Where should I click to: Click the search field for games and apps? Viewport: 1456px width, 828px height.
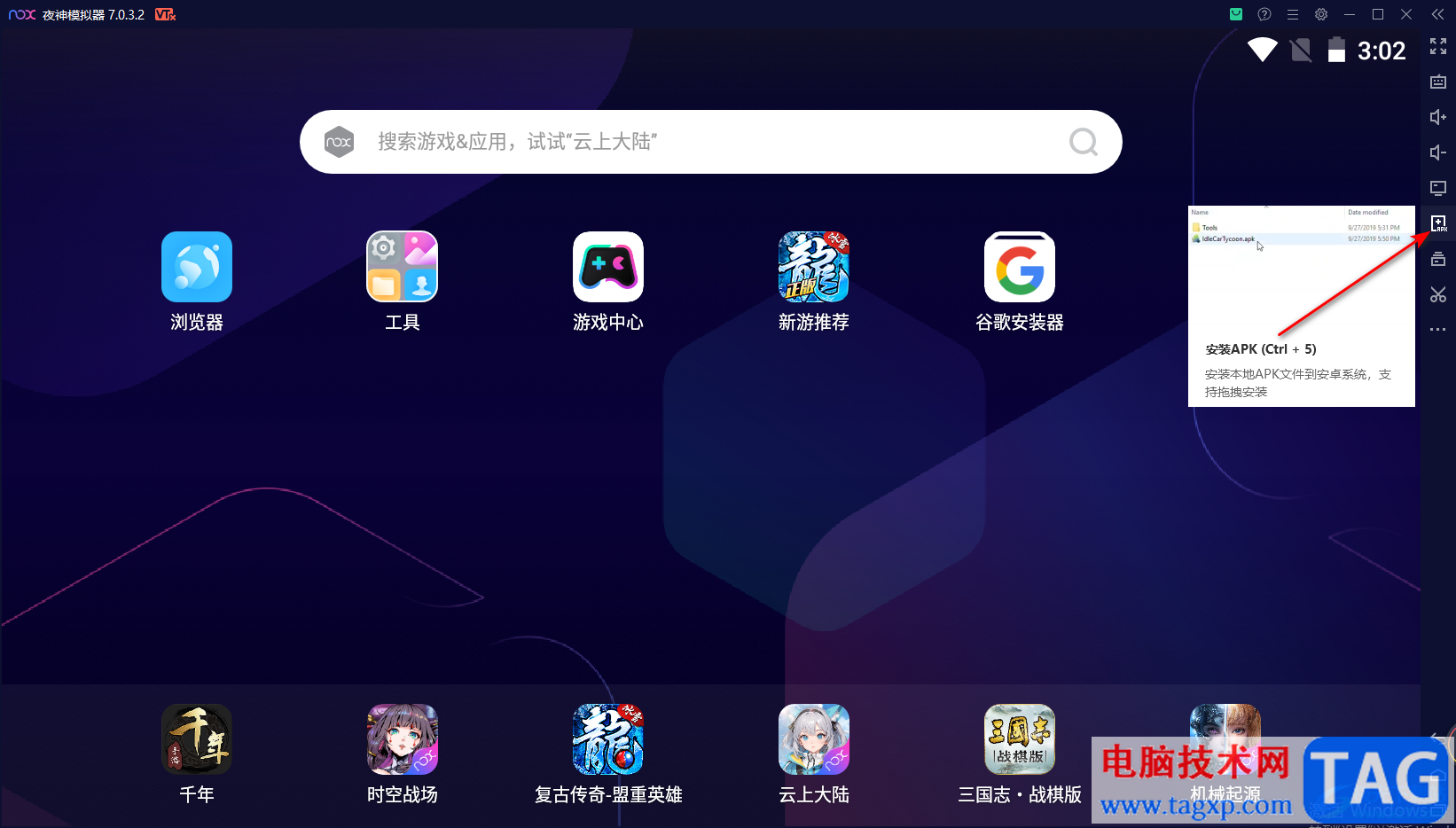pos(711,142)
